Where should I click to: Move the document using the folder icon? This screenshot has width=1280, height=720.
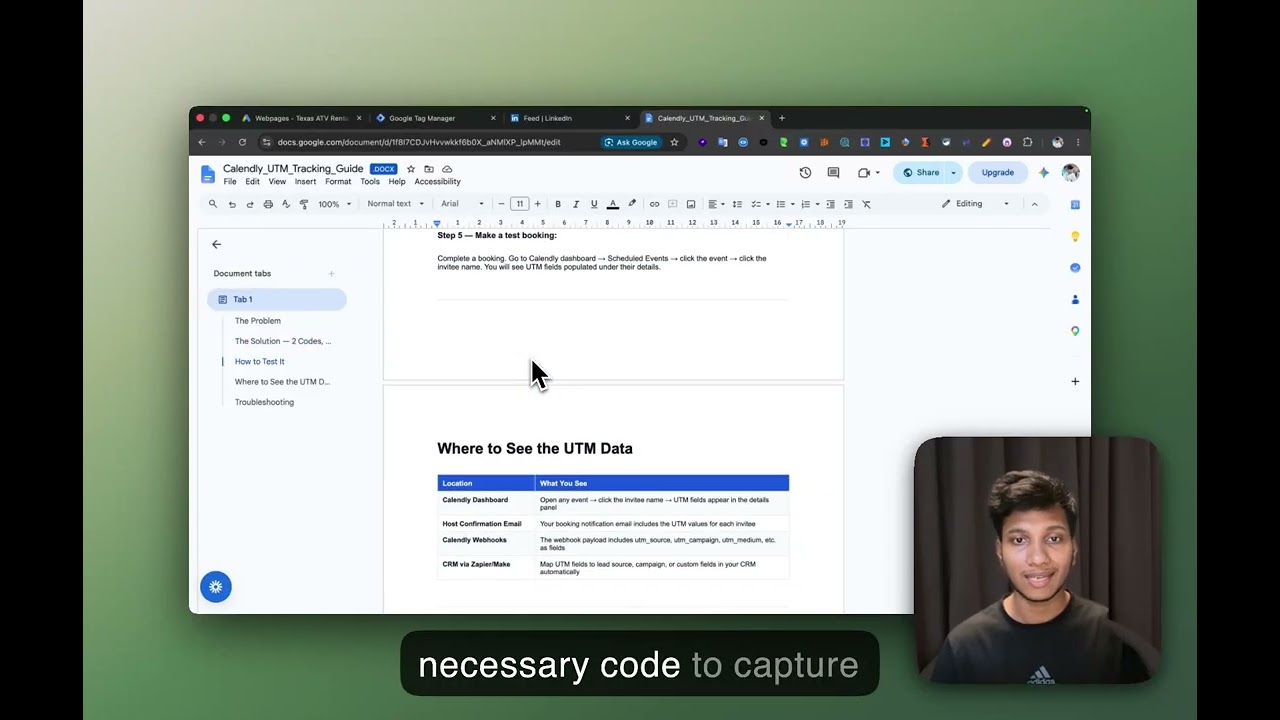click(429, 169)
